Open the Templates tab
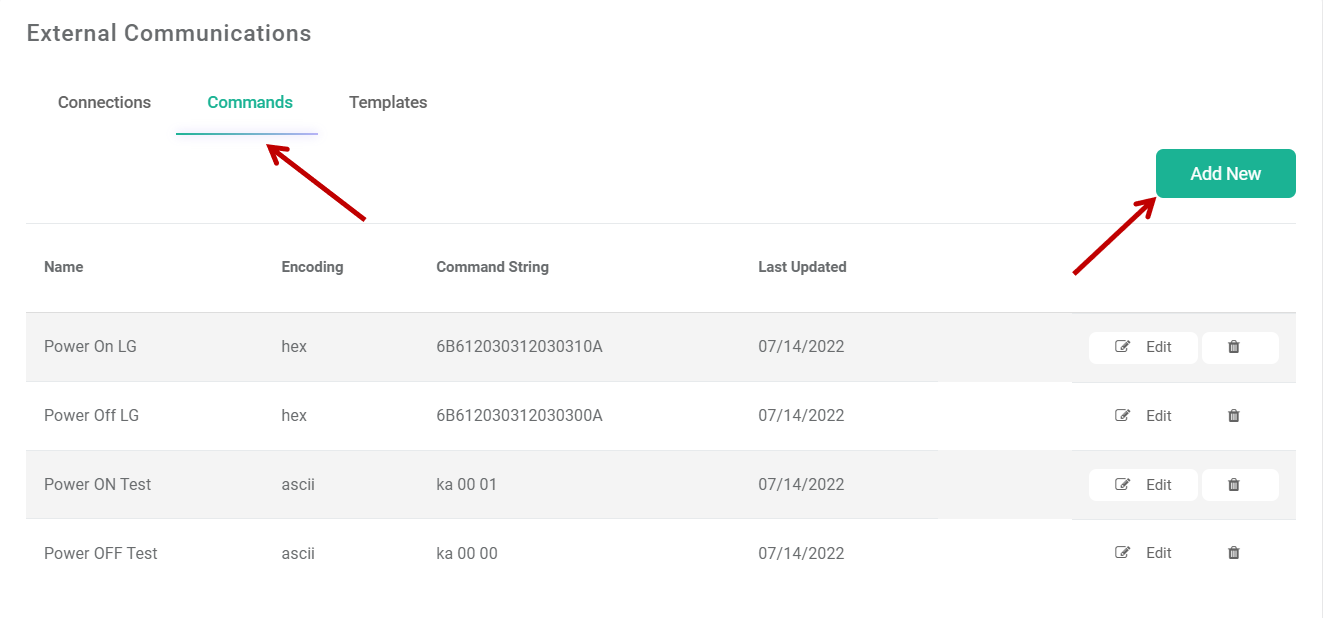This screenshot has width=1323, height=618. click(x=388, y=102)
